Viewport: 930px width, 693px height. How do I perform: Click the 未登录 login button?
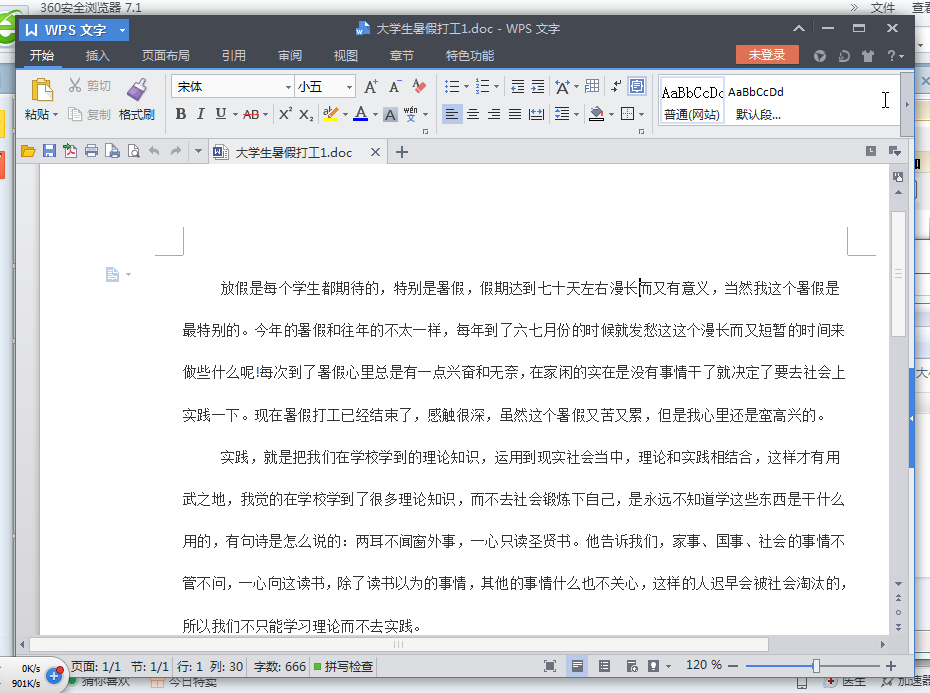pos(767,55)
